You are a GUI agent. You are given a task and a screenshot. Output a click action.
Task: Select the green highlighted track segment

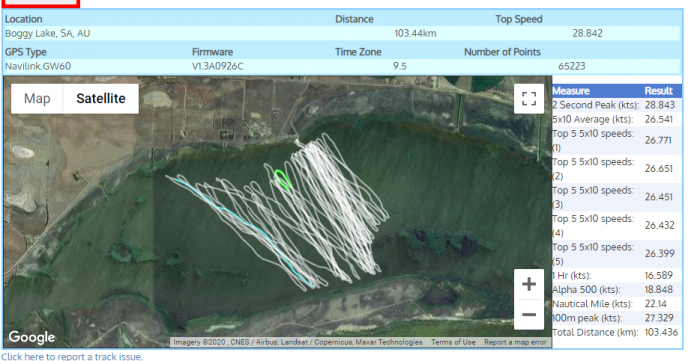point(283,180)
